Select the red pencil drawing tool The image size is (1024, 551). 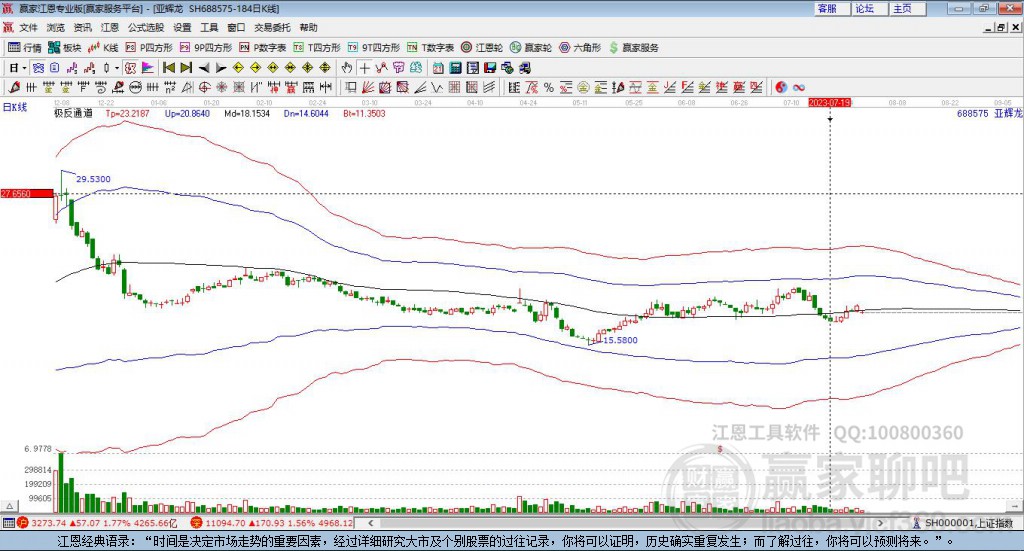tap(14, 87)
